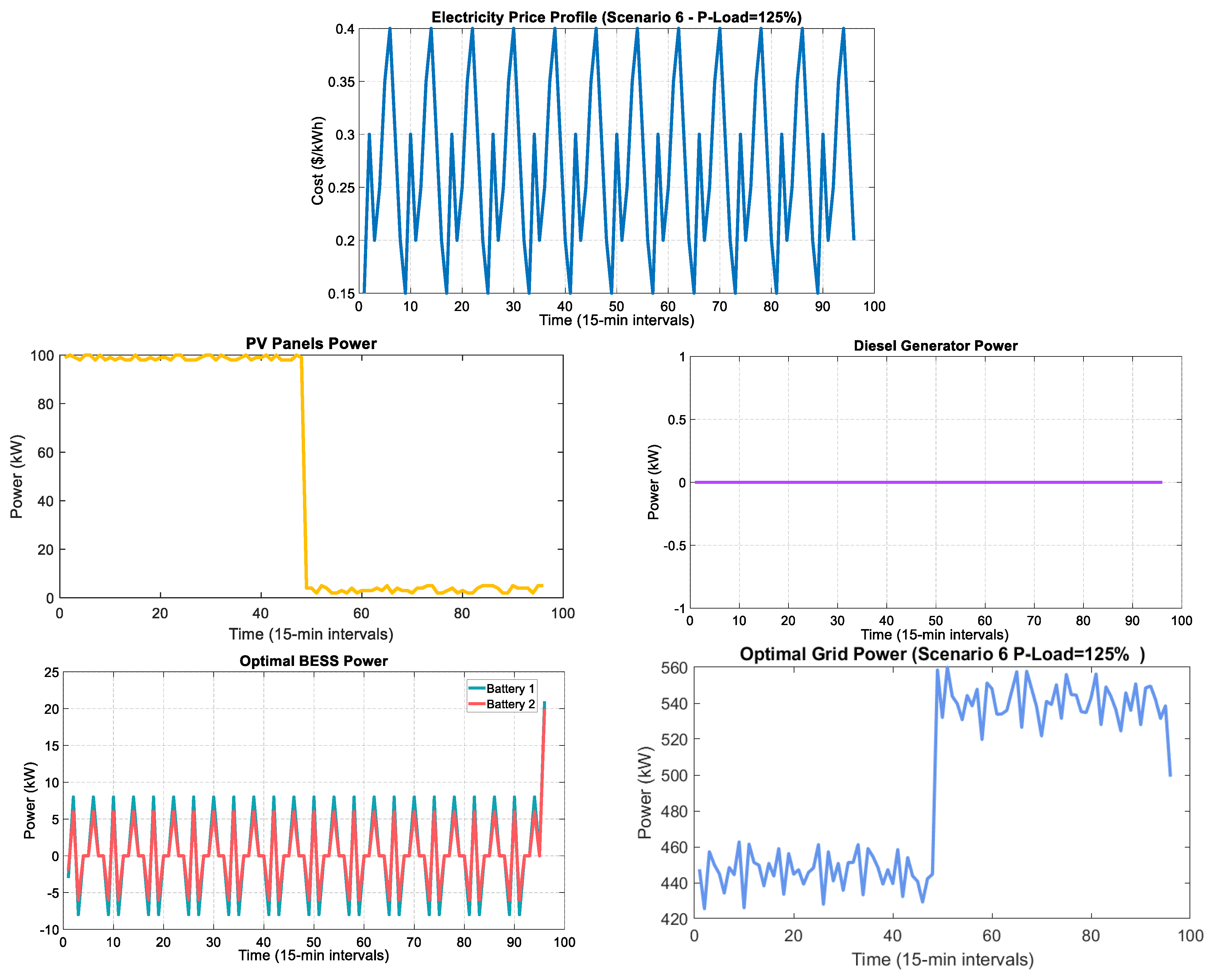This screenshot has width=1209, height=980.
Task: Click the teal Battery 1 legend swatch
Action: pos(476,689)
